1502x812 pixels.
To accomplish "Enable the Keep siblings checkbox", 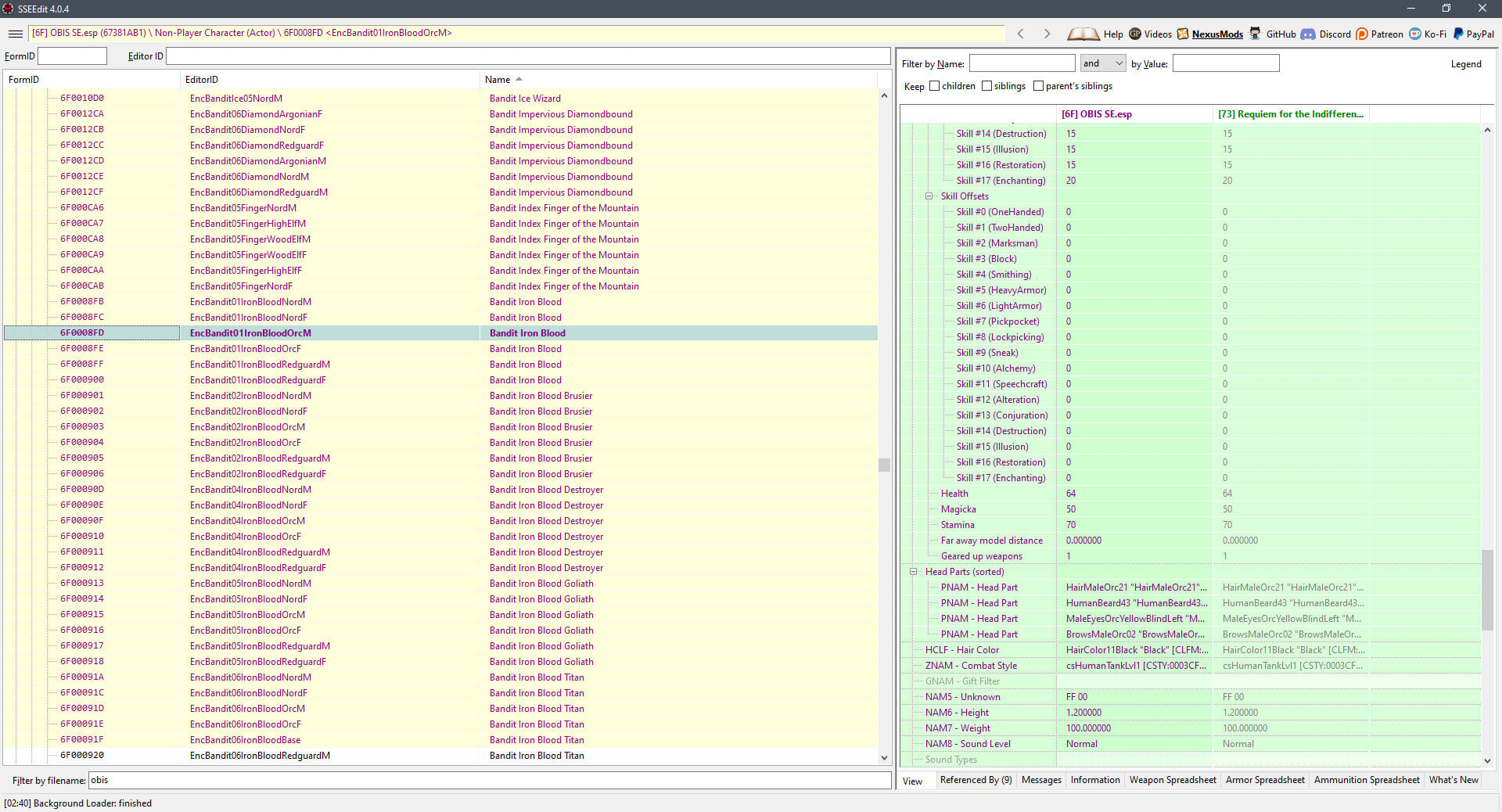I will [986, 86].
